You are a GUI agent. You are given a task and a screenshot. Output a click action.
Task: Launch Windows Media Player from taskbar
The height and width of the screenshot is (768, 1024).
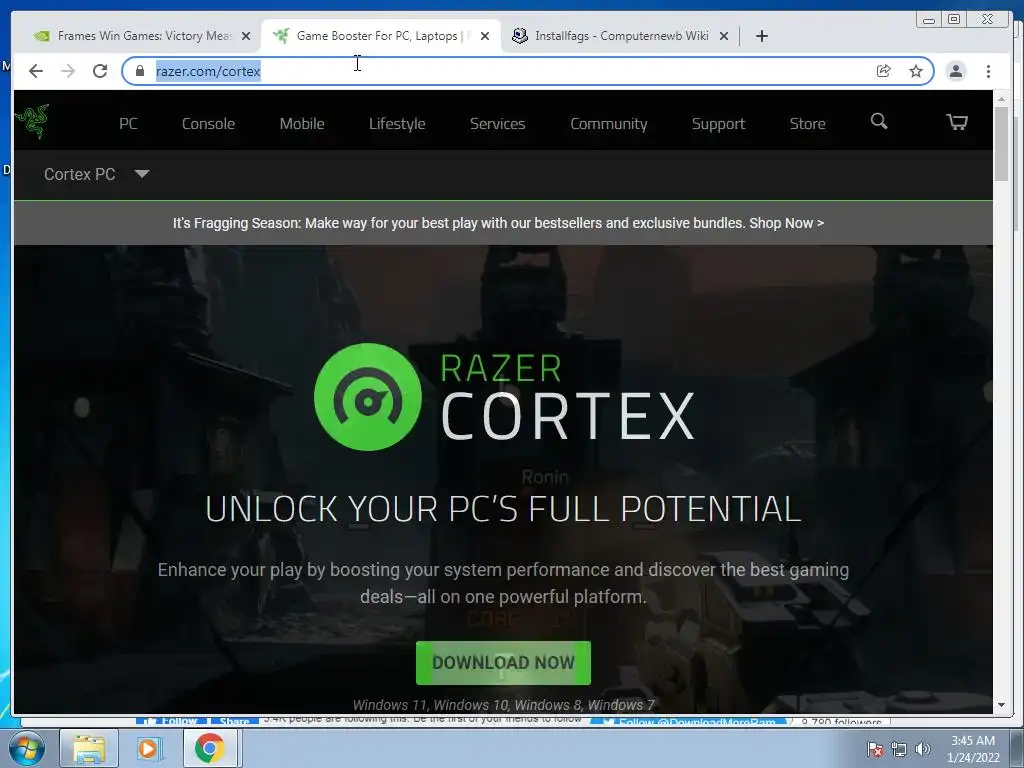tap(148, 748)
